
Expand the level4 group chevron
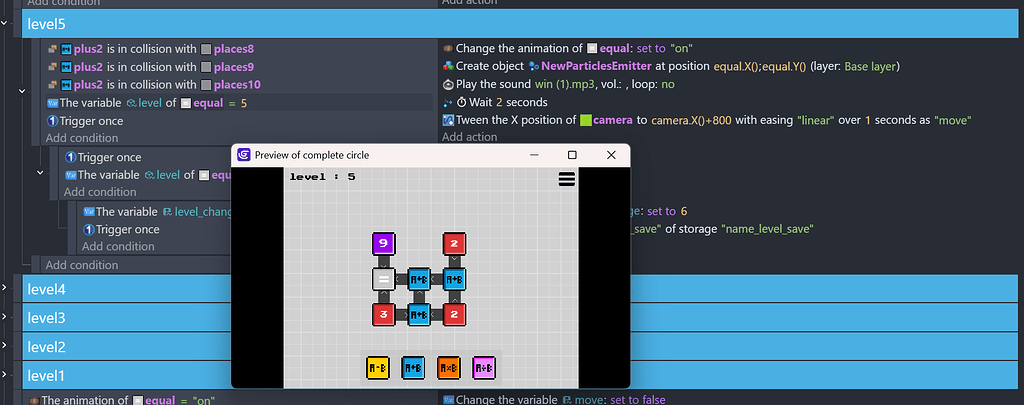[5, 287]
